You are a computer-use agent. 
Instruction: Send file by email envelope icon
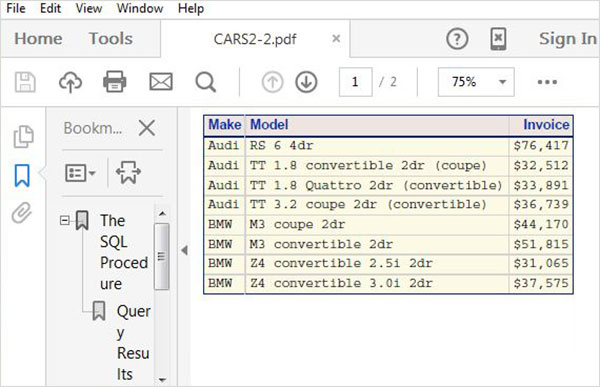161,82
